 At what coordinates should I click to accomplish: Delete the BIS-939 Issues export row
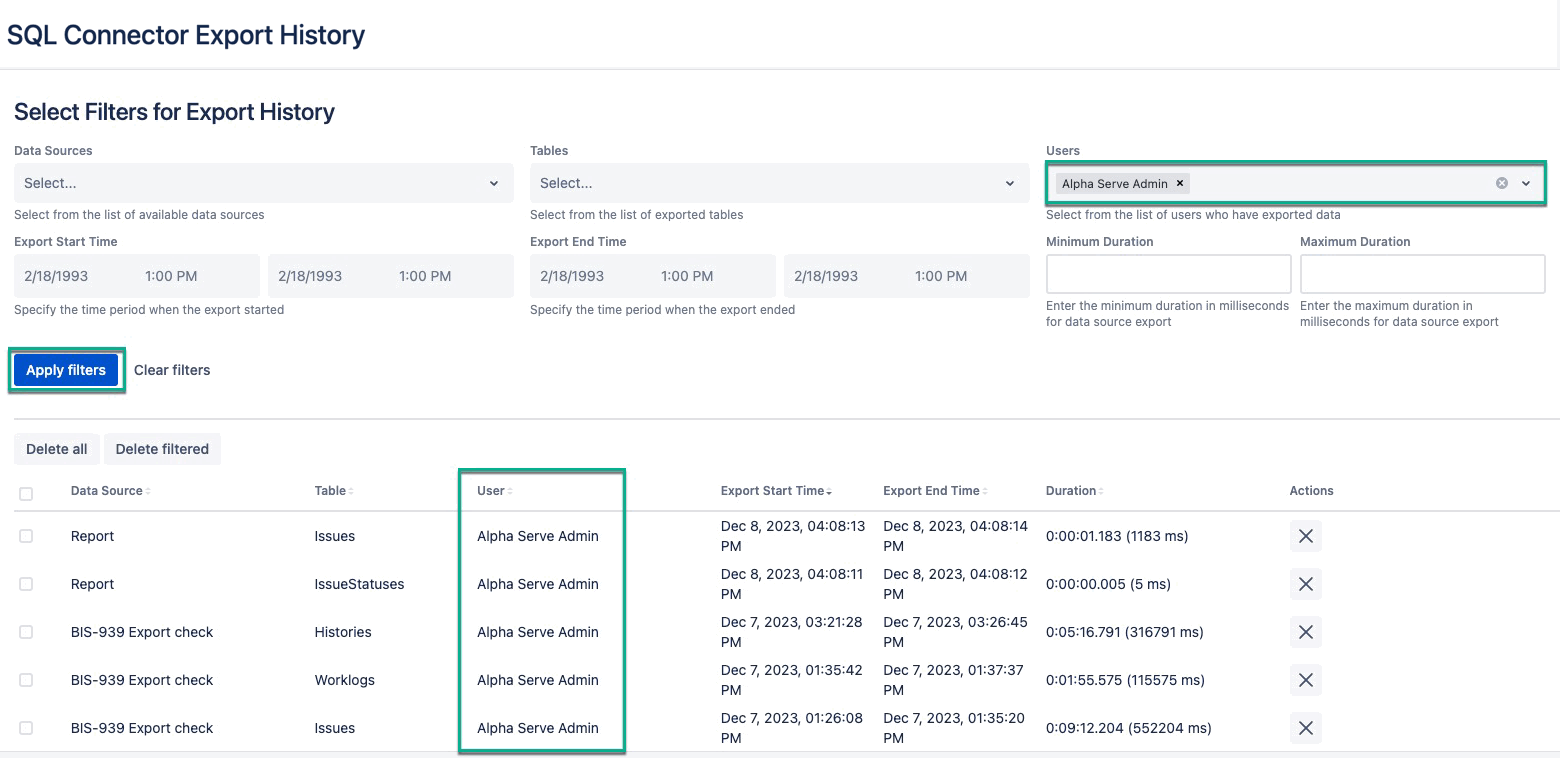(x=1305, y=727)
